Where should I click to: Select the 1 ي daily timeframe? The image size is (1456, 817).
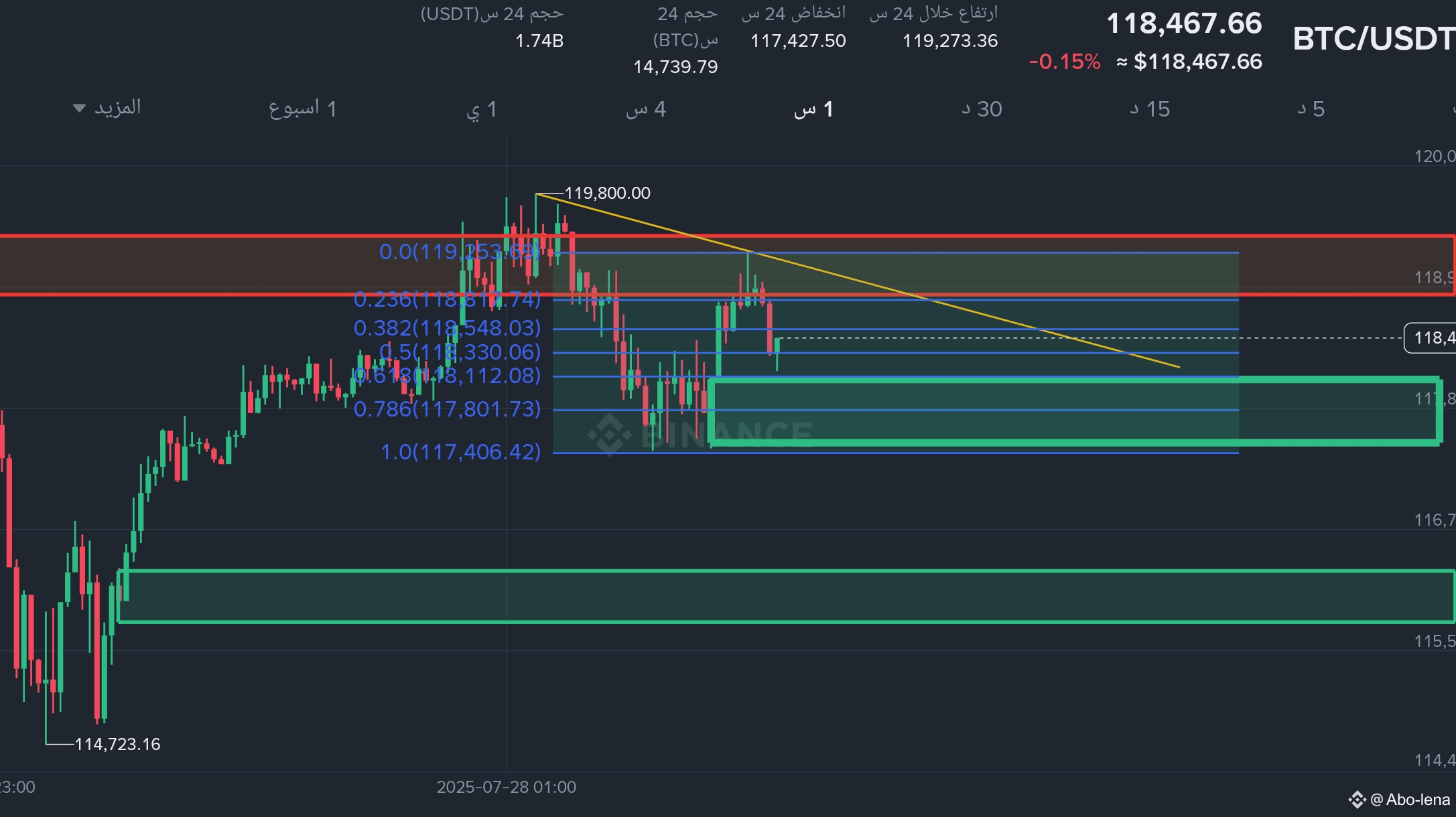(x=482, y=109)
